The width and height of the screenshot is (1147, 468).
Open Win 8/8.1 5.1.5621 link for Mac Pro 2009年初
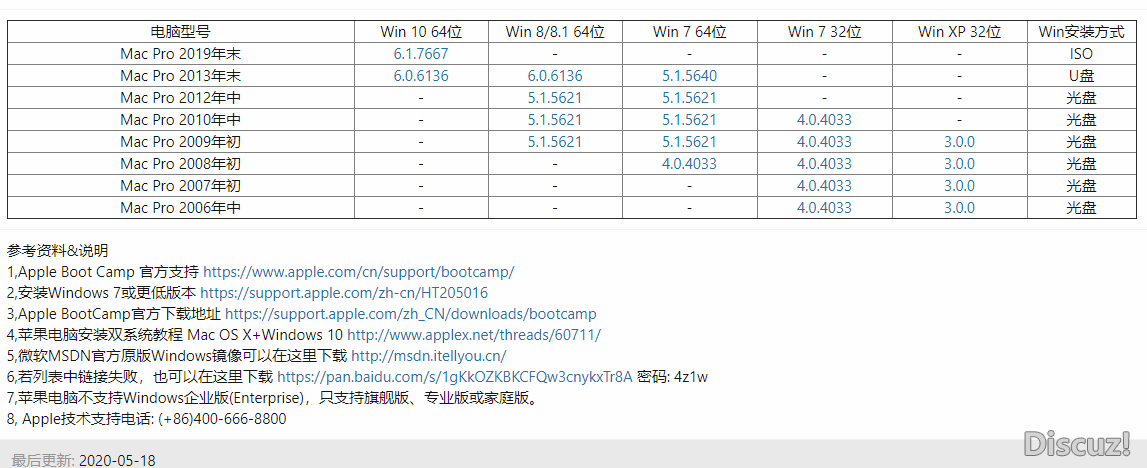click(555, 142)
